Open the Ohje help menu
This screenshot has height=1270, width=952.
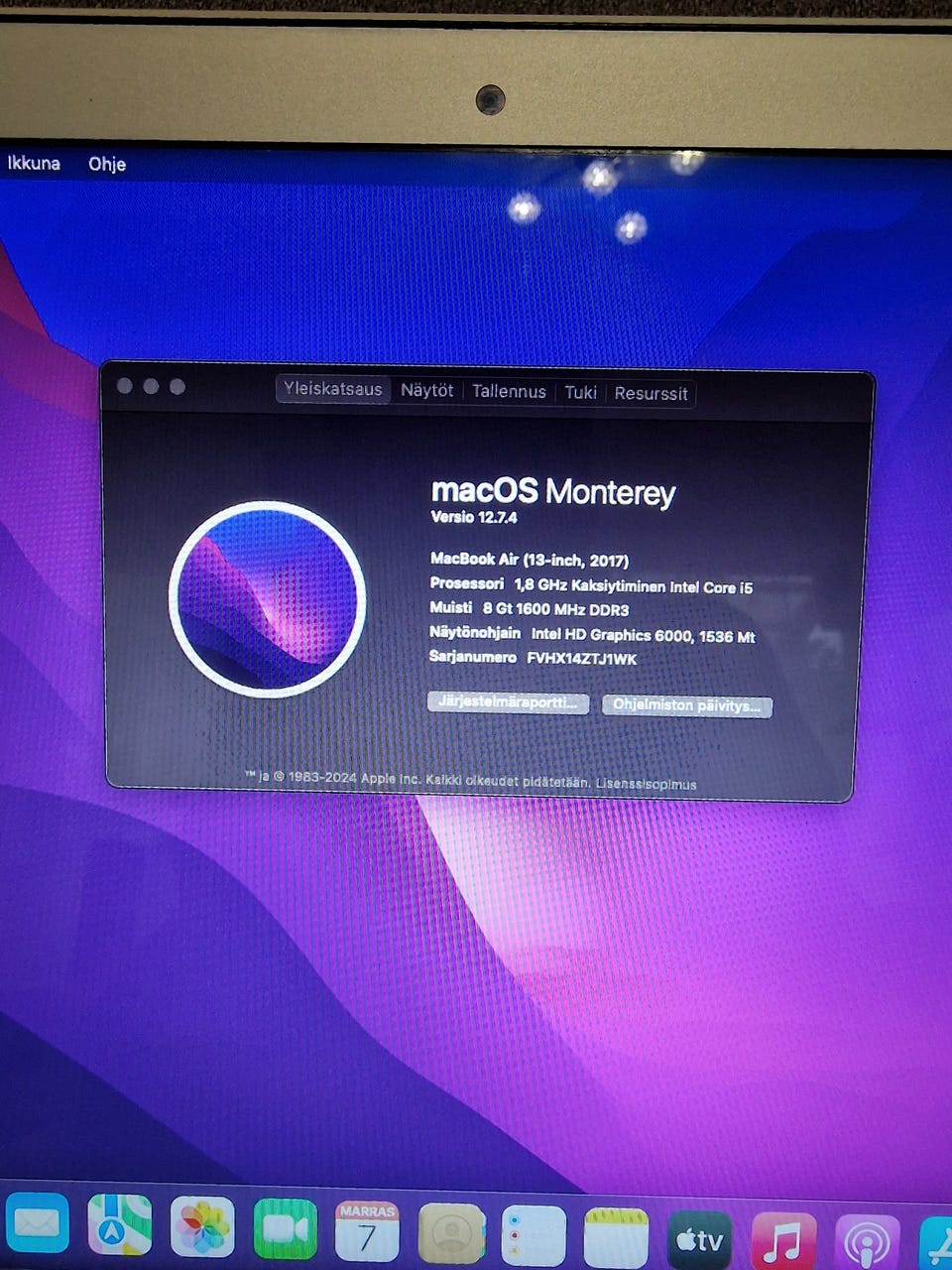107,164
